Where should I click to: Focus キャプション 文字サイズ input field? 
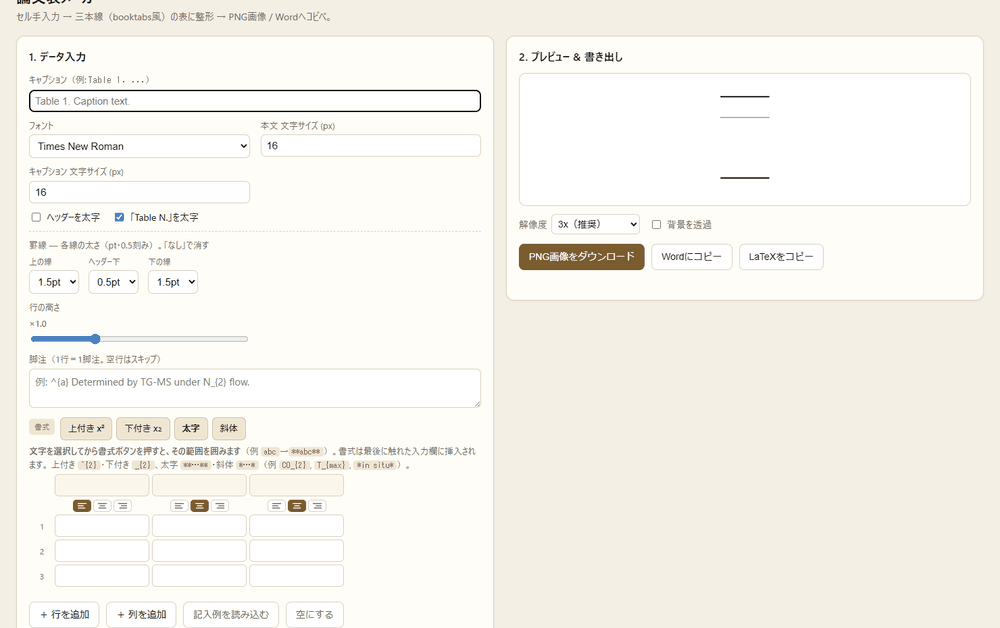click(139, 192)
